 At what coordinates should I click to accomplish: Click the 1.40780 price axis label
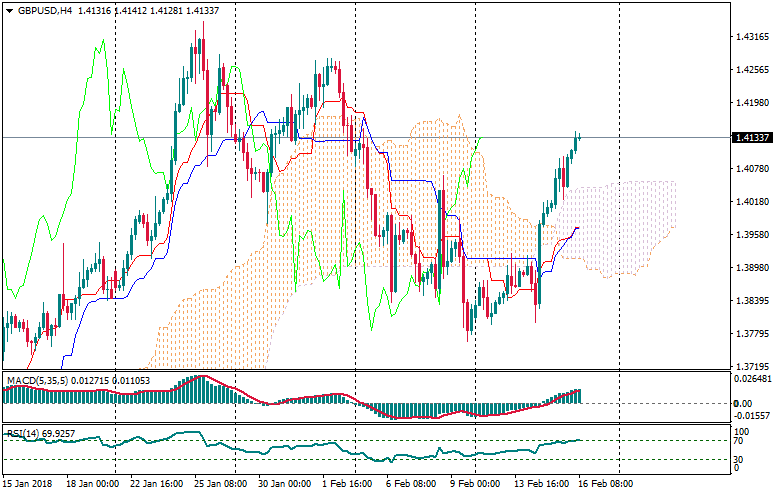[750, 169]
